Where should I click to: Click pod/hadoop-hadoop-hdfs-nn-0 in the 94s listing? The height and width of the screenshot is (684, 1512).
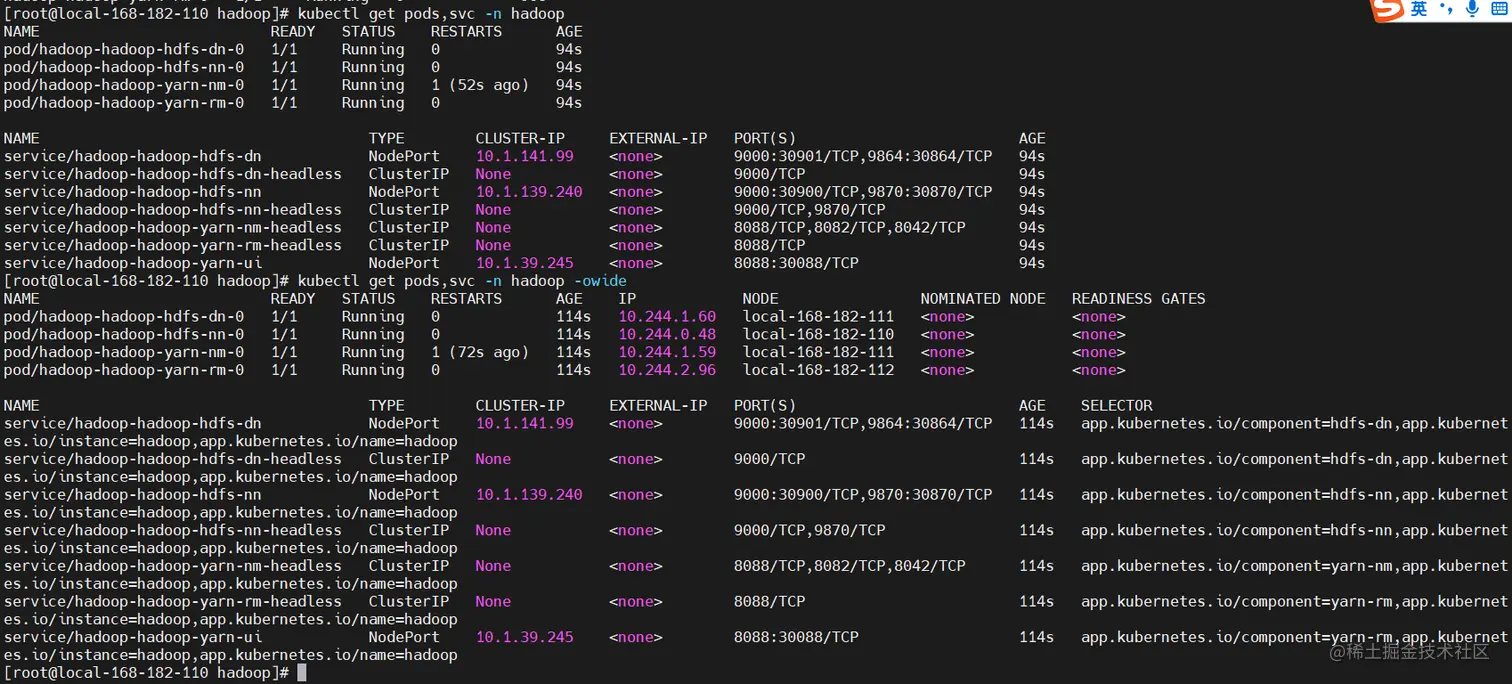pos(124,67)
